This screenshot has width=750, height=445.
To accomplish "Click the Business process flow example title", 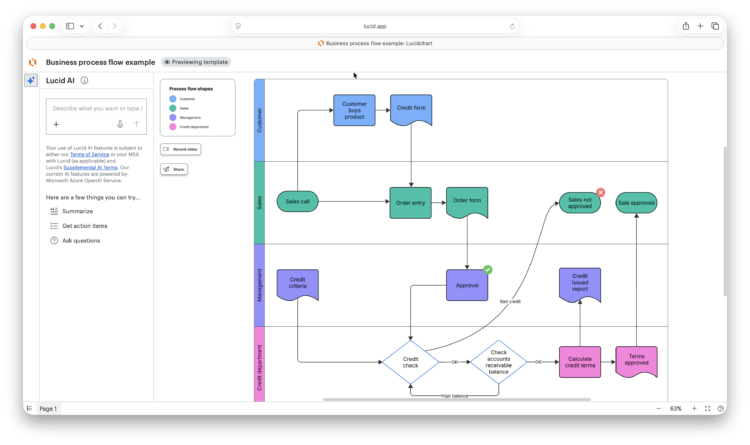I will [100, 62].
